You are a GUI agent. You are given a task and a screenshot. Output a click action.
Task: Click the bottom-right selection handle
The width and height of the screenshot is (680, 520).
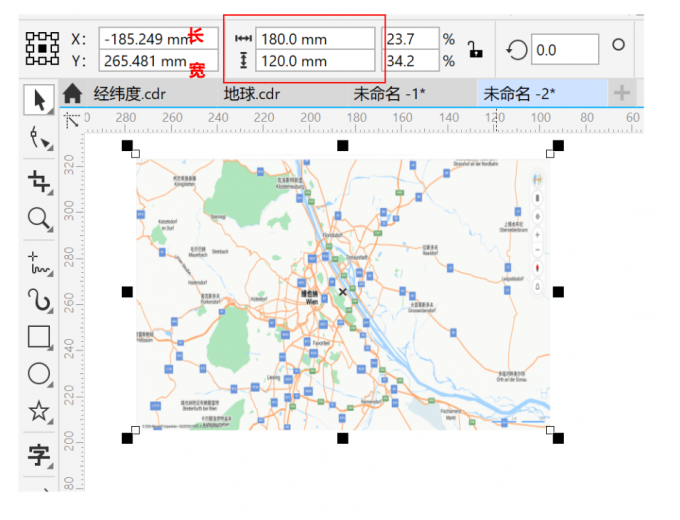coord(558,438)
